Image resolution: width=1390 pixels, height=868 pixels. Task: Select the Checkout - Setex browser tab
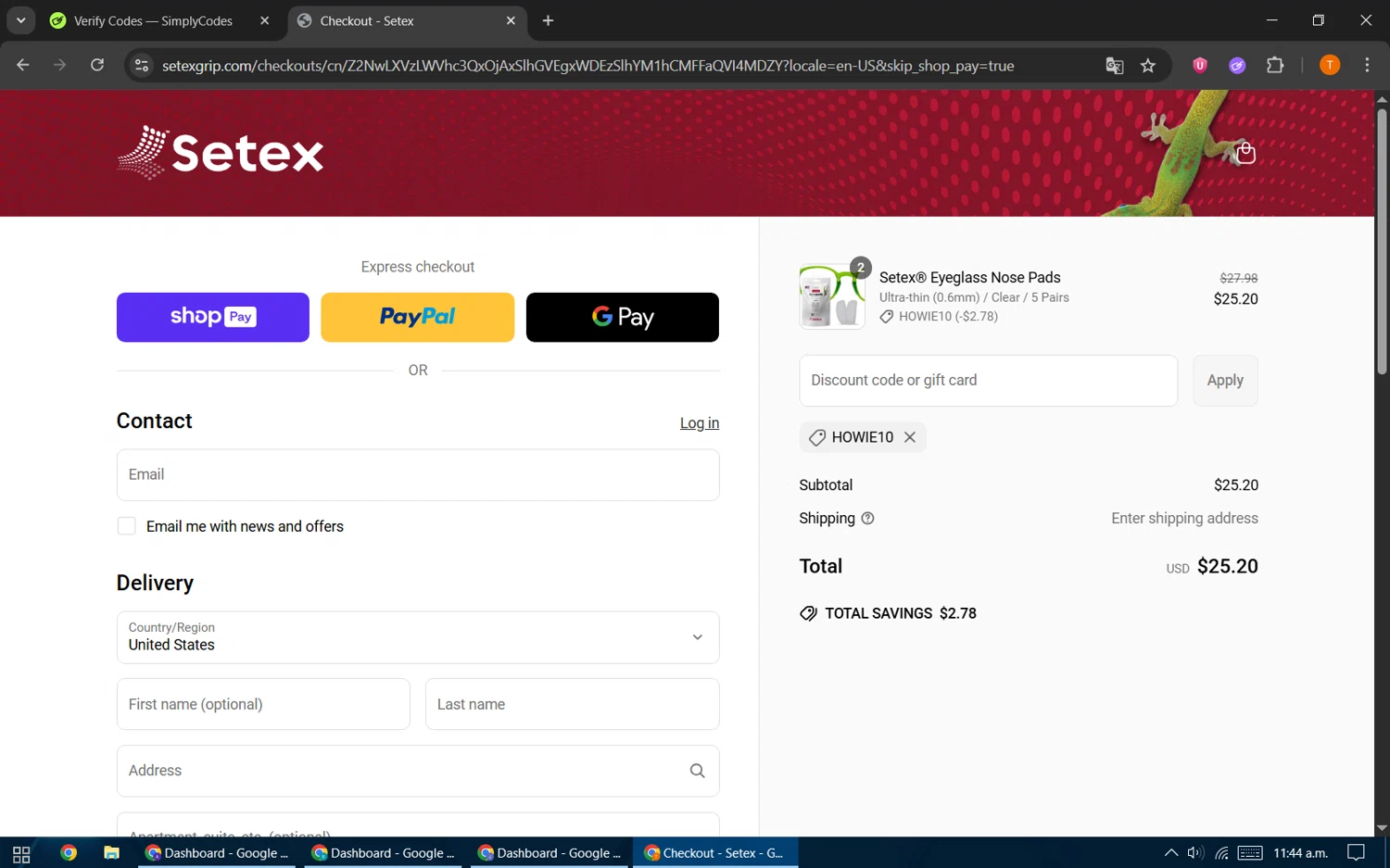click(x=406, y=20)
